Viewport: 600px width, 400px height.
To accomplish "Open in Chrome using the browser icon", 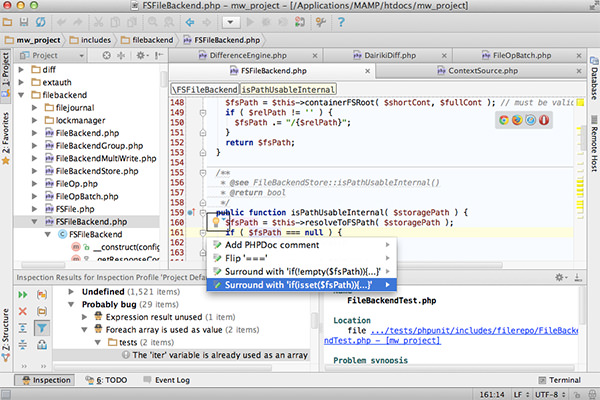I will tap(503, 120).
